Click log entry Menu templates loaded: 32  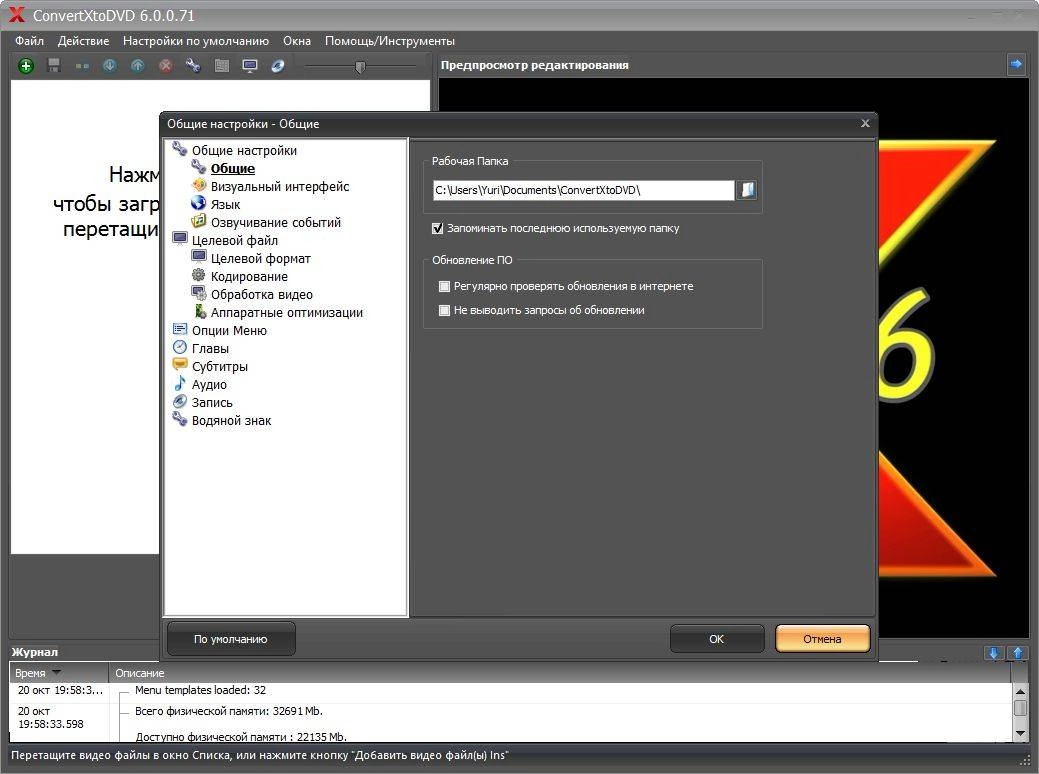click(200, 690)
